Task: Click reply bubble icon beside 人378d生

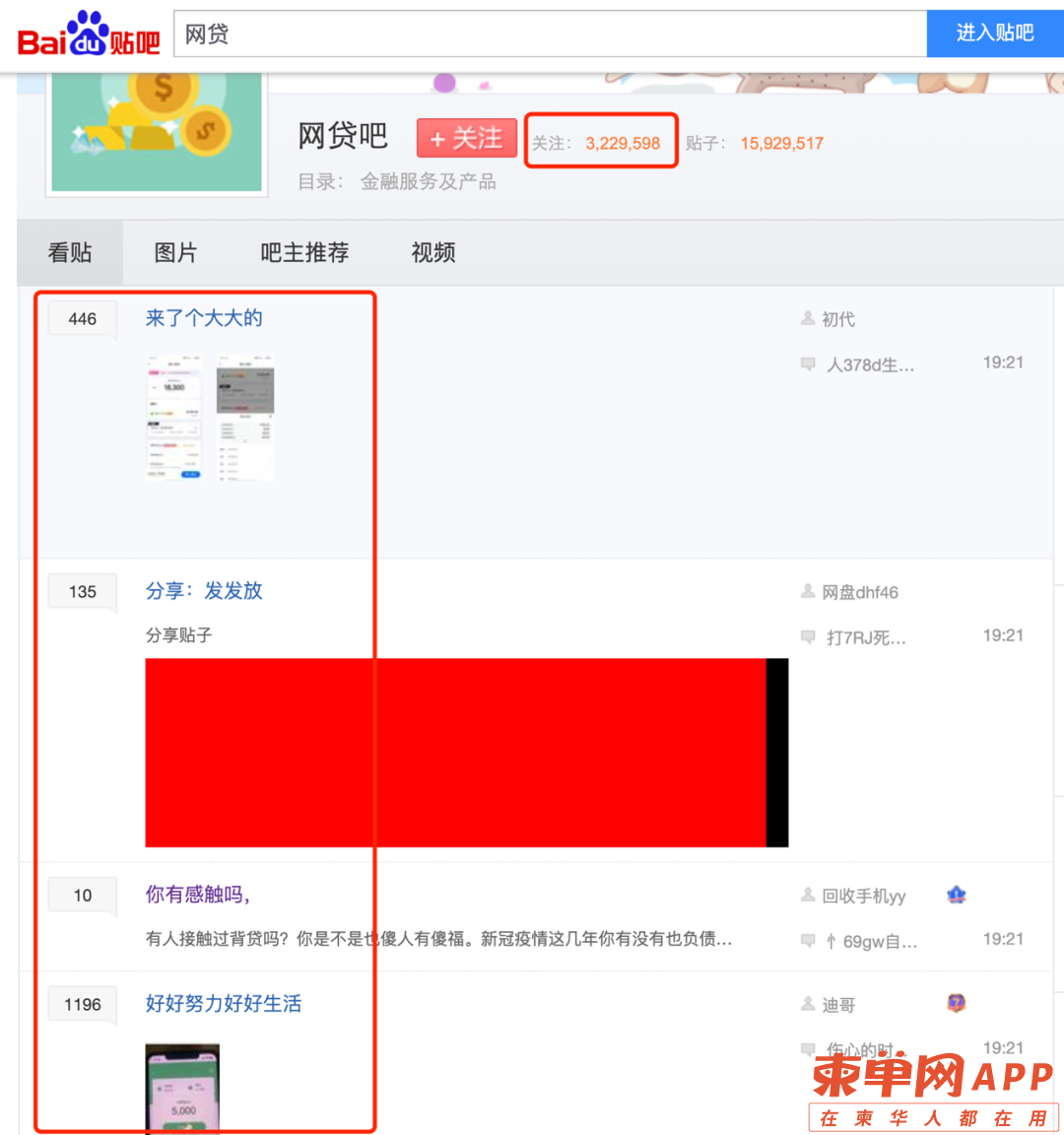Action: point(808,365)
